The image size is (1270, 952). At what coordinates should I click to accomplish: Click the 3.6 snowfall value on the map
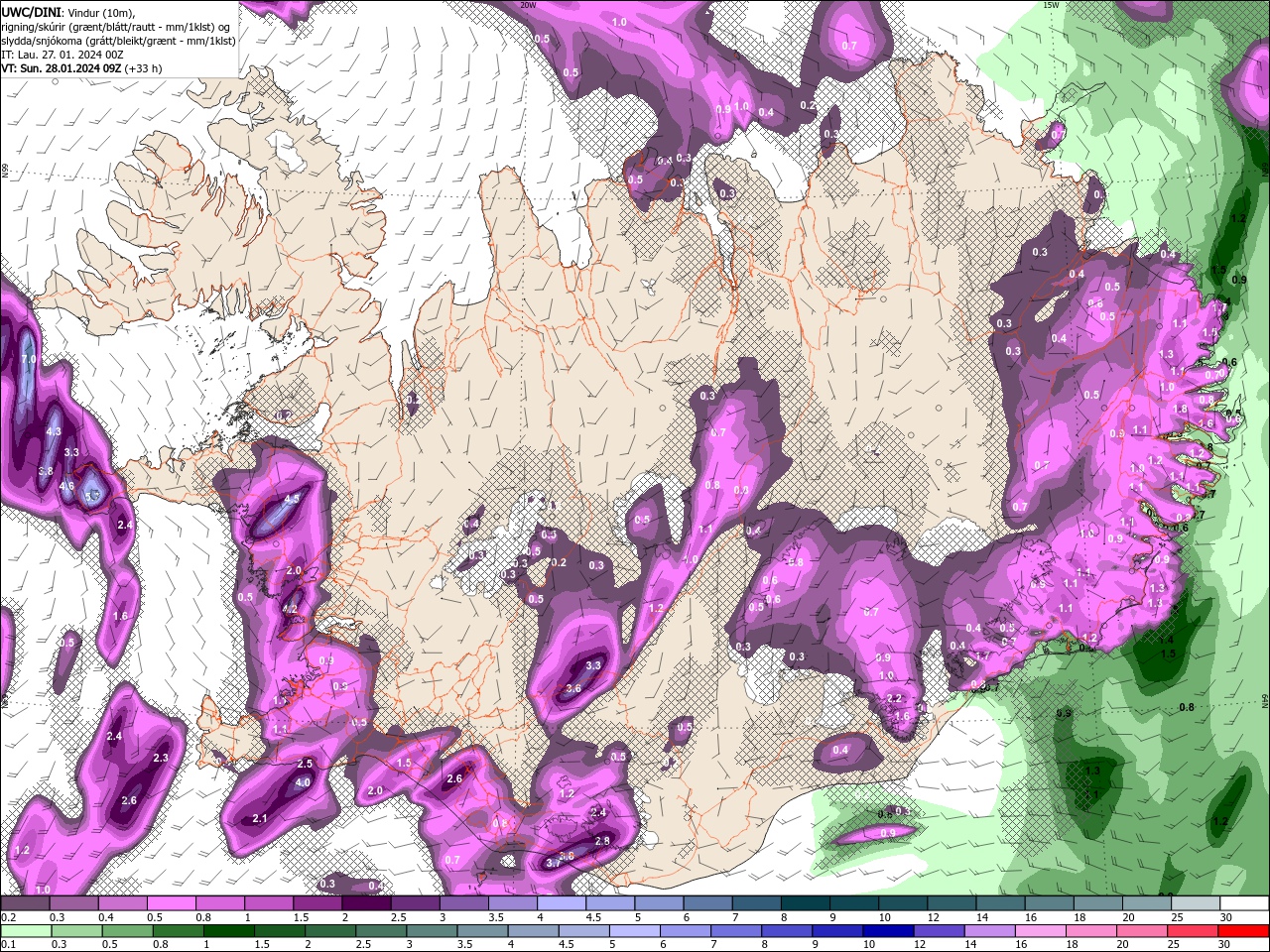[x=573, y=688]
